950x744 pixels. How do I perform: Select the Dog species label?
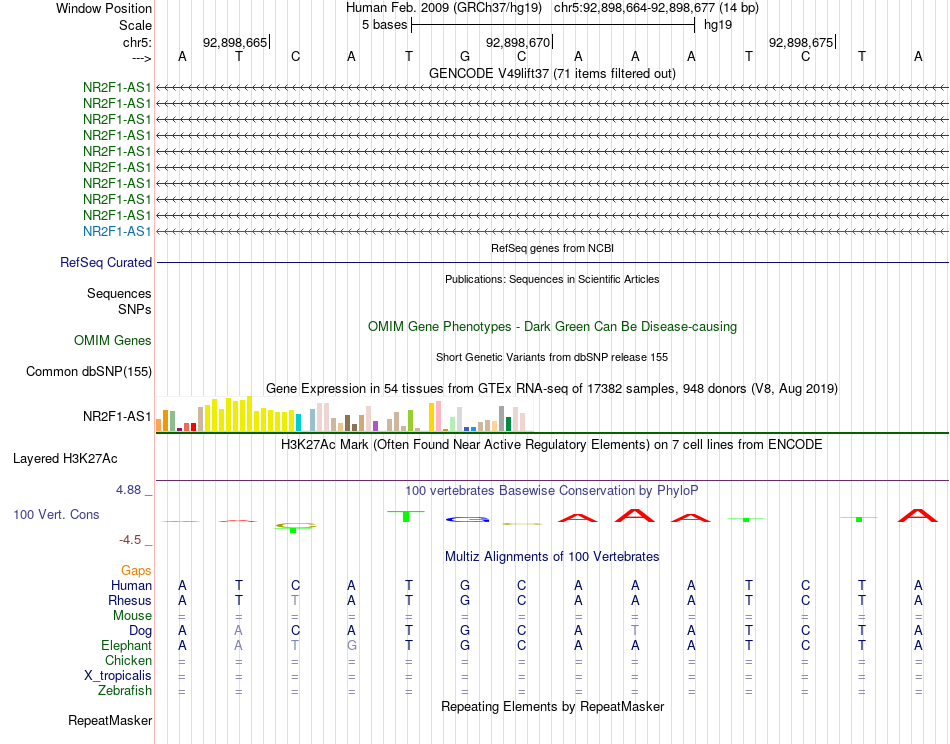(141, 631)
